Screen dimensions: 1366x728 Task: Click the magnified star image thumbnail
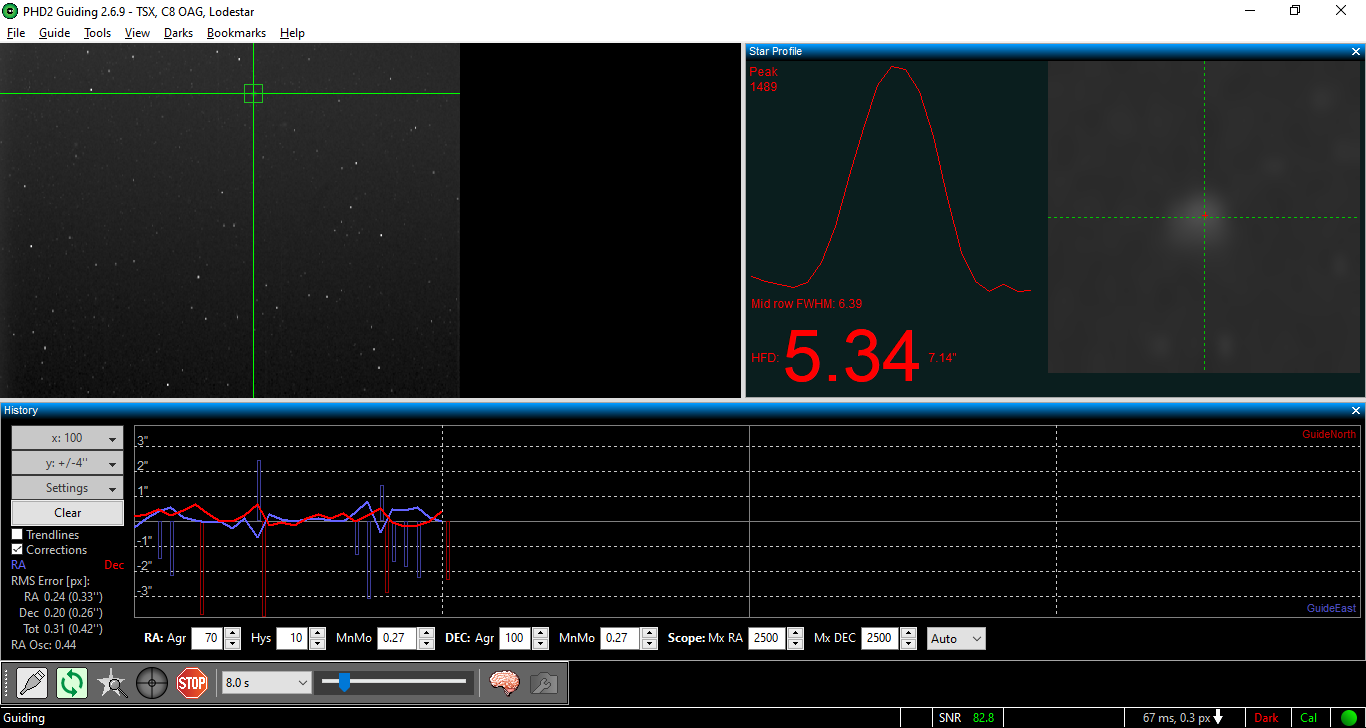[1204, 217]
